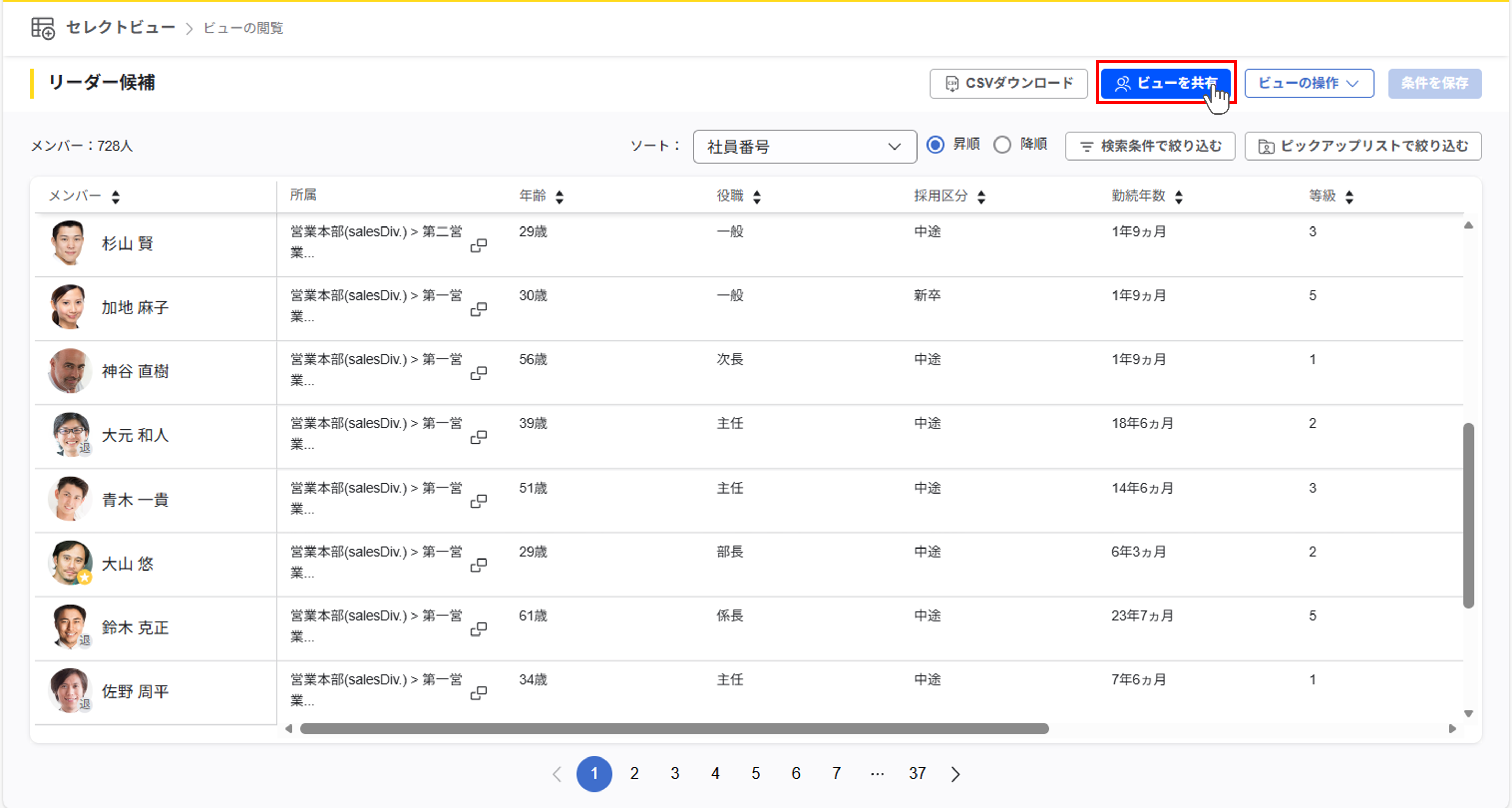The width and height of the screenshot is (1512, 808).
Task: Click next page arrow in pagination
Action: (956, 774)
